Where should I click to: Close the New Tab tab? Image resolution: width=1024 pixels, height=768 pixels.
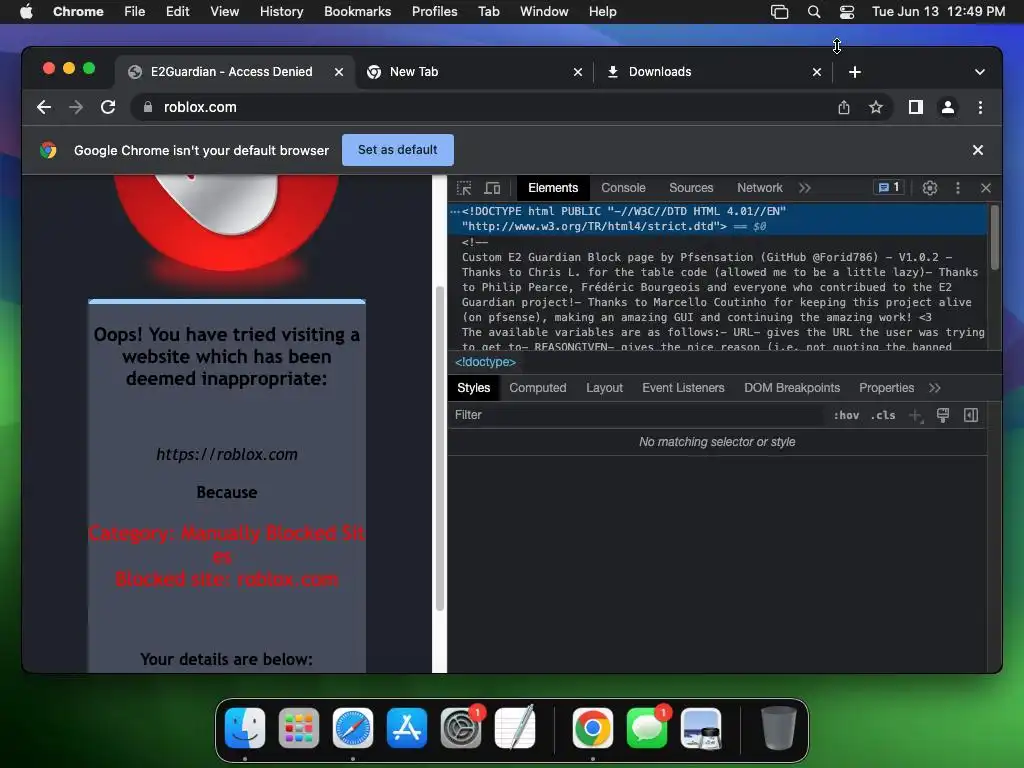578,72
